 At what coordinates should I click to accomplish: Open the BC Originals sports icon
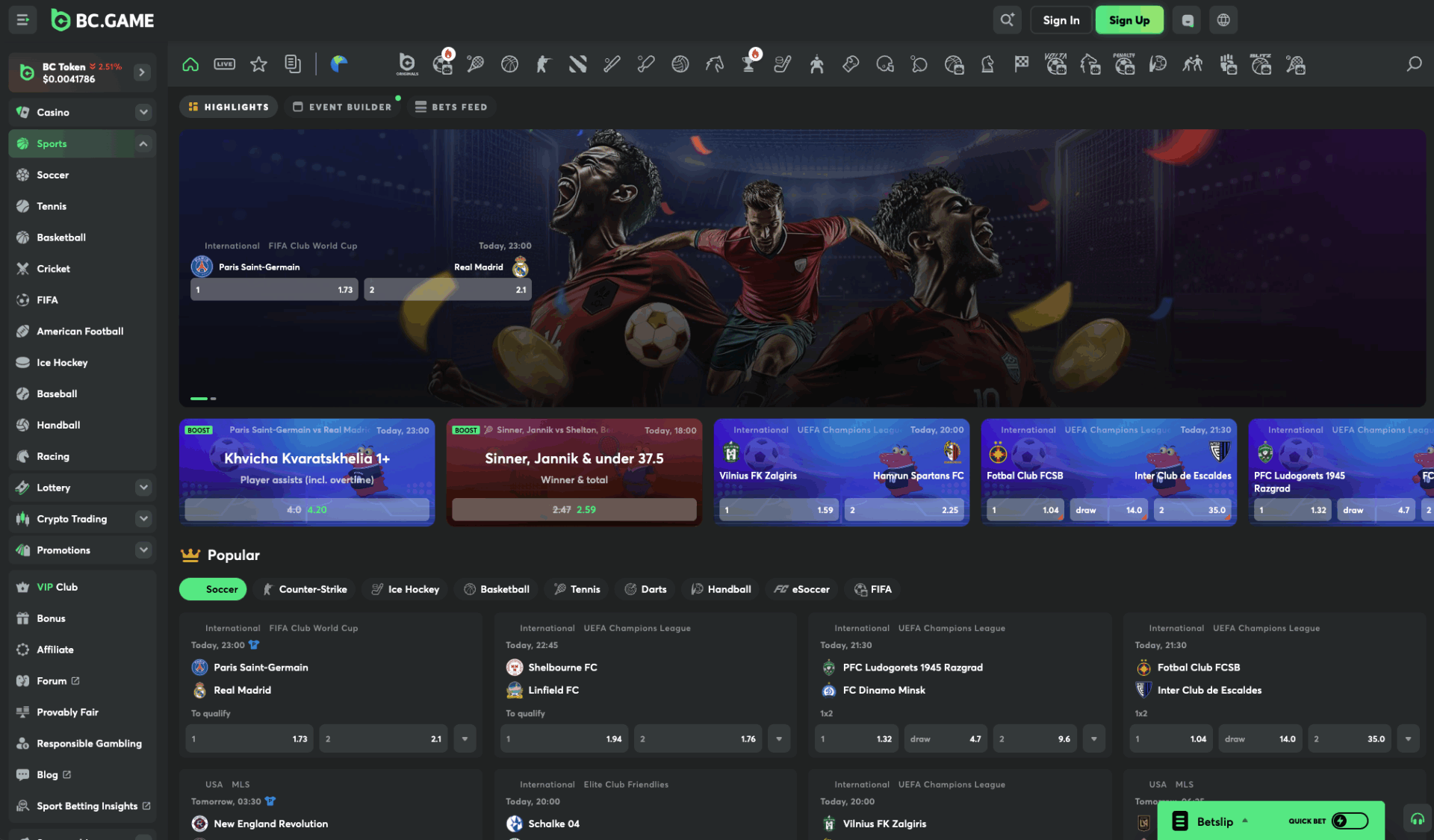point(407,64)
